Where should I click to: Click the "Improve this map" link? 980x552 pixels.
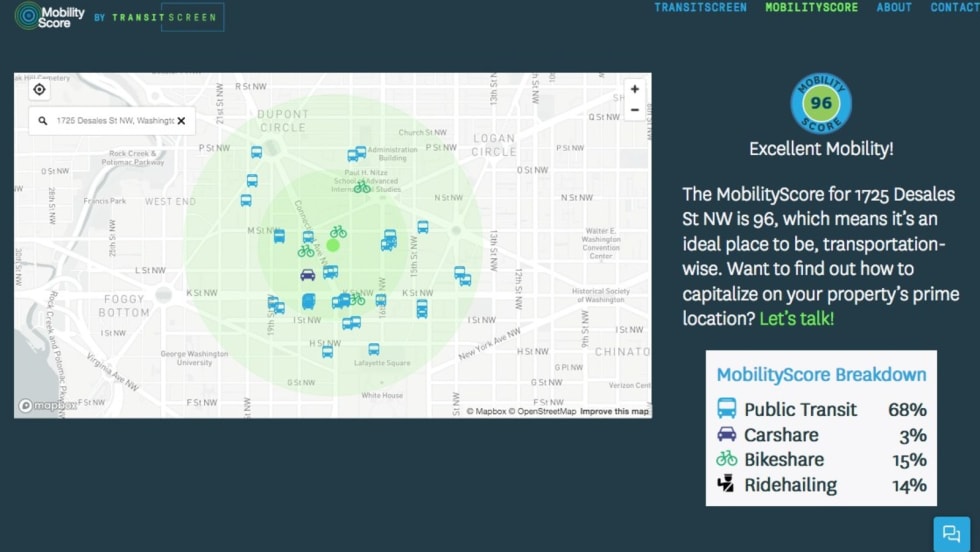[614, 412]
